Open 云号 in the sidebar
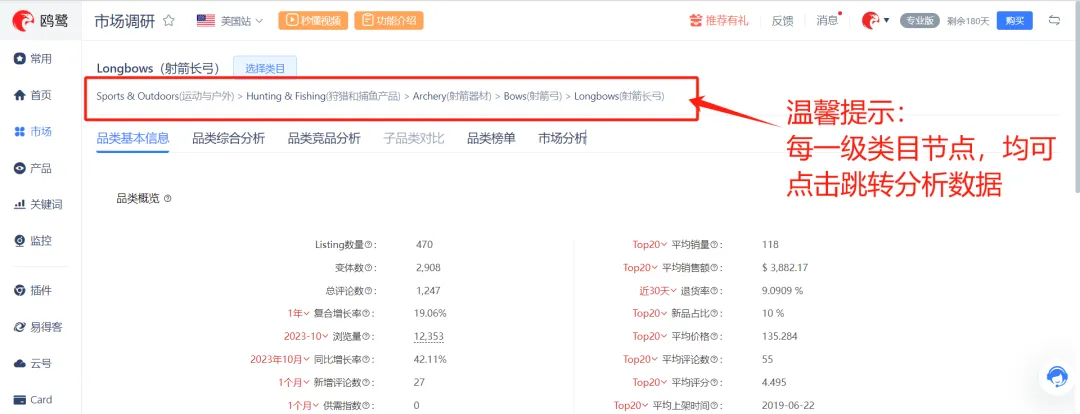Viewport: 1080px width, 414px height. [x=33, y=364]
